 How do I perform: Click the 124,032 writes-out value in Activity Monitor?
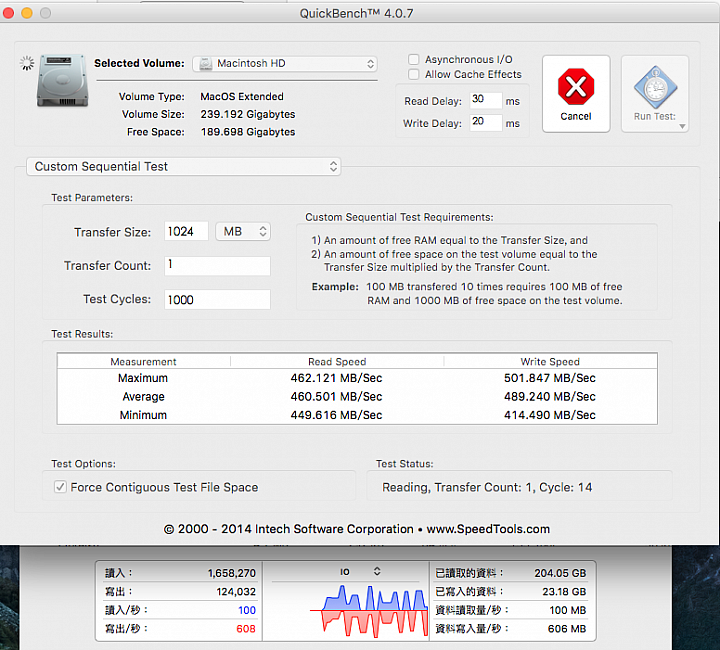coord(236,592)
